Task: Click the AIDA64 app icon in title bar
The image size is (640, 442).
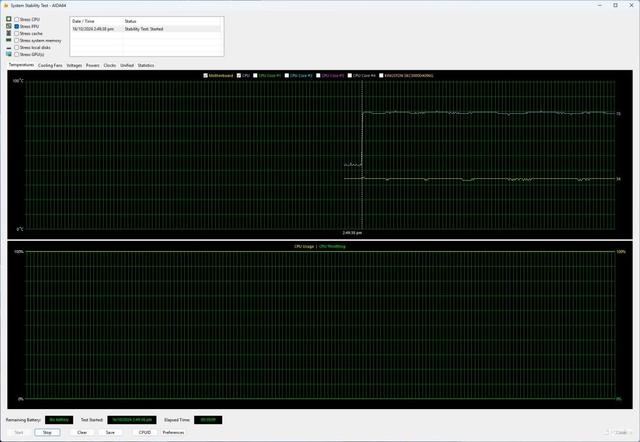Action: (x=6, y=6)
